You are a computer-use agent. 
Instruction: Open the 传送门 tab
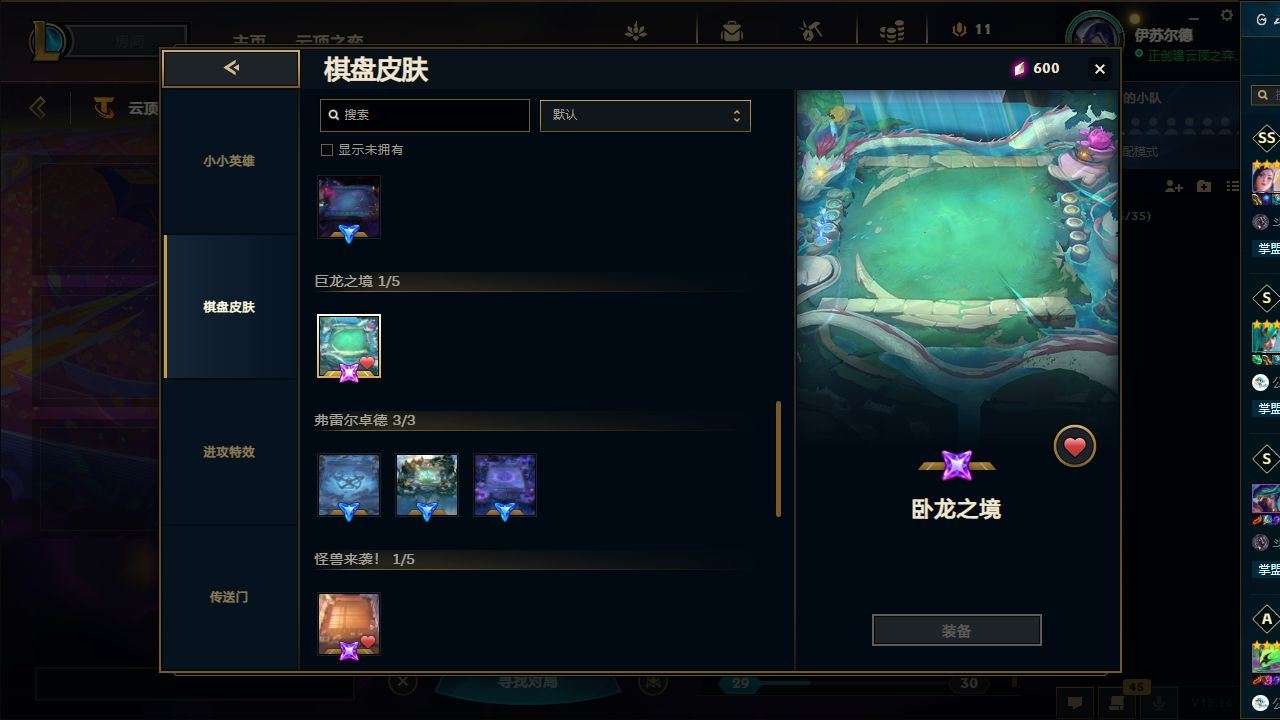coord(229,597)
